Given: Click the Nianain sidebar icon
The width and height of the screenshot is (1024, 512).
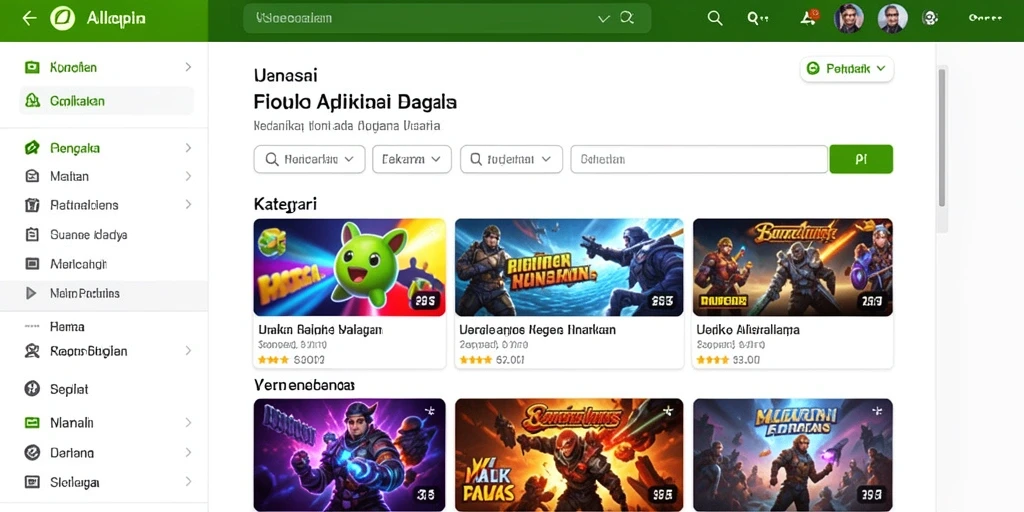Looking at the screenshot, I should 31,423.
